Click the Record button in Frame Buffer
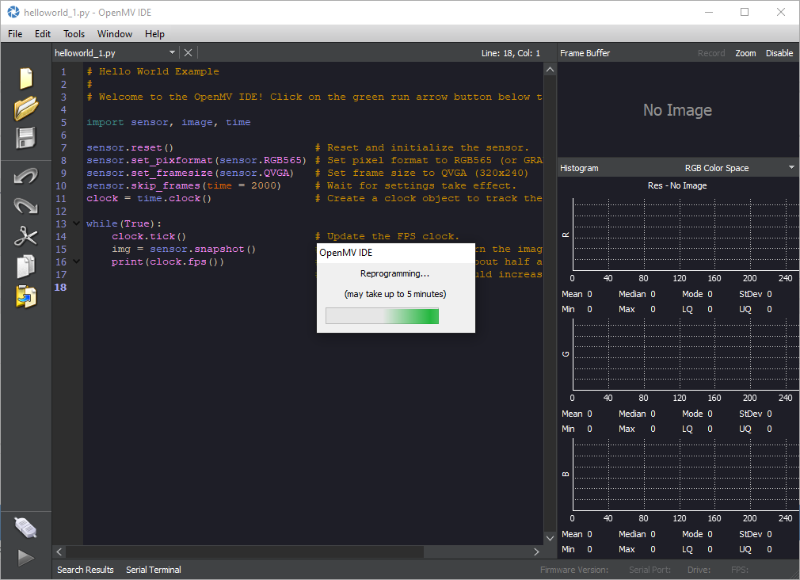This screenshot has height=580, width=800. (711, 53)
